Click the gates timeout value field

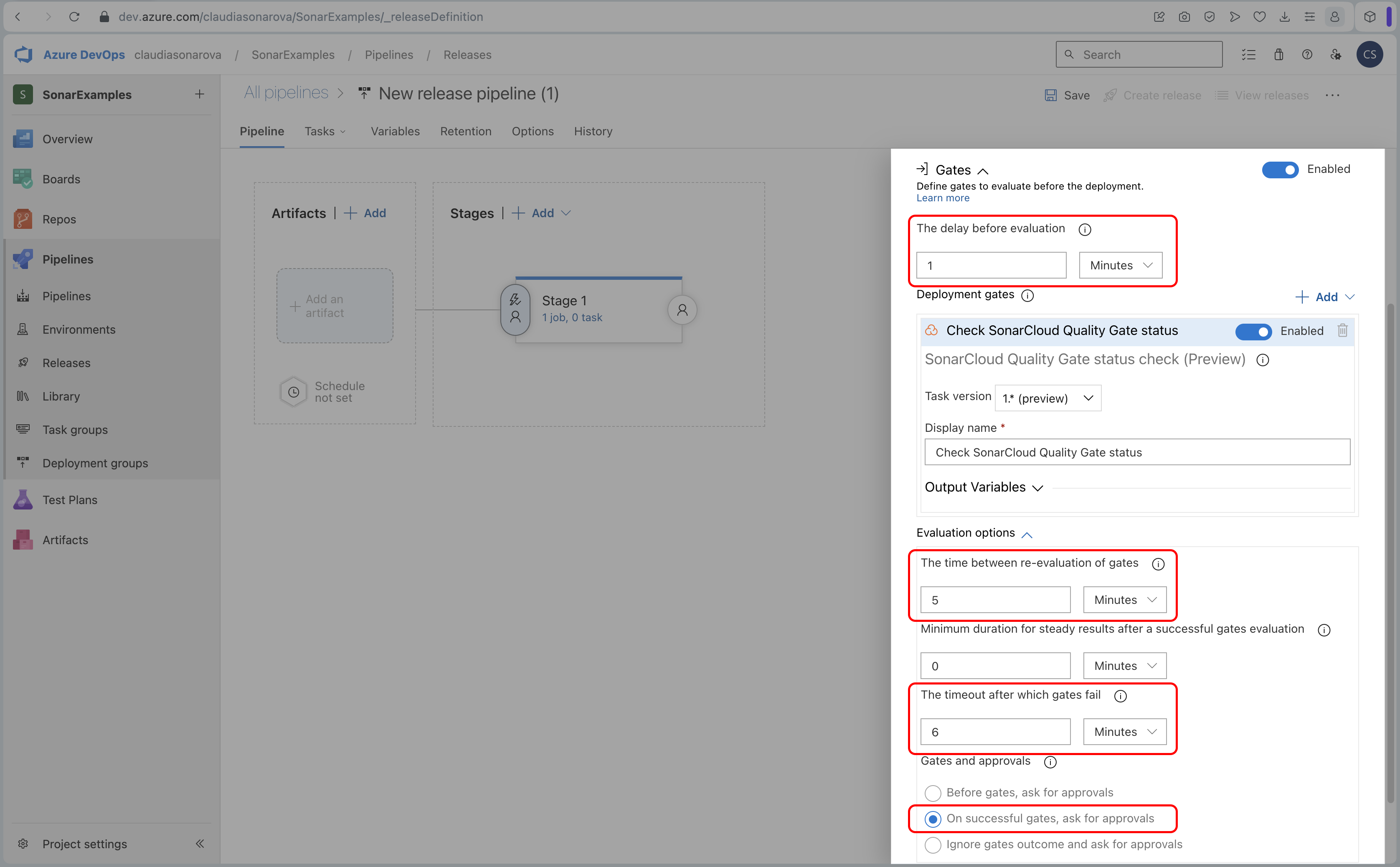pos(995,732)
